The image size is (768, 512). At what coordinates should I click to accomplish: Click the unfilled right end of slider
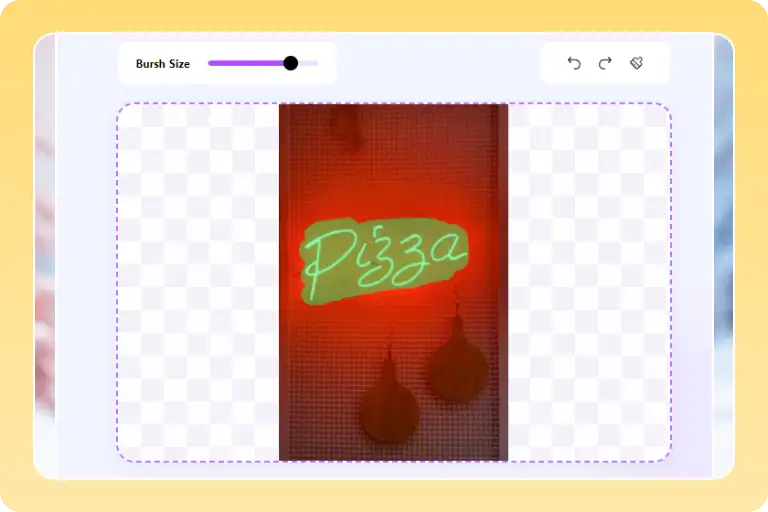(310, 63)
